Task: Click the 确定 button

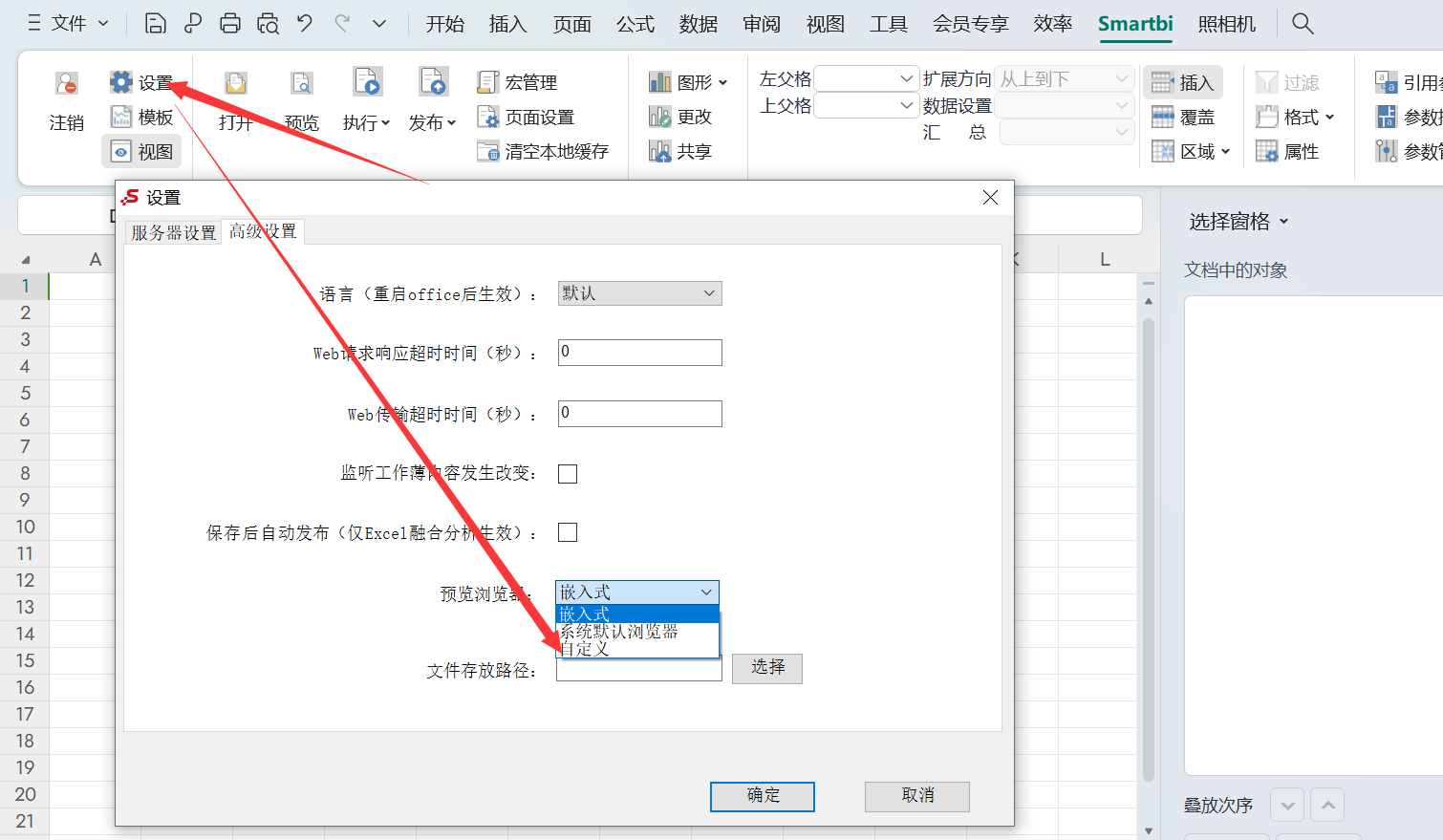Action: 763,796
